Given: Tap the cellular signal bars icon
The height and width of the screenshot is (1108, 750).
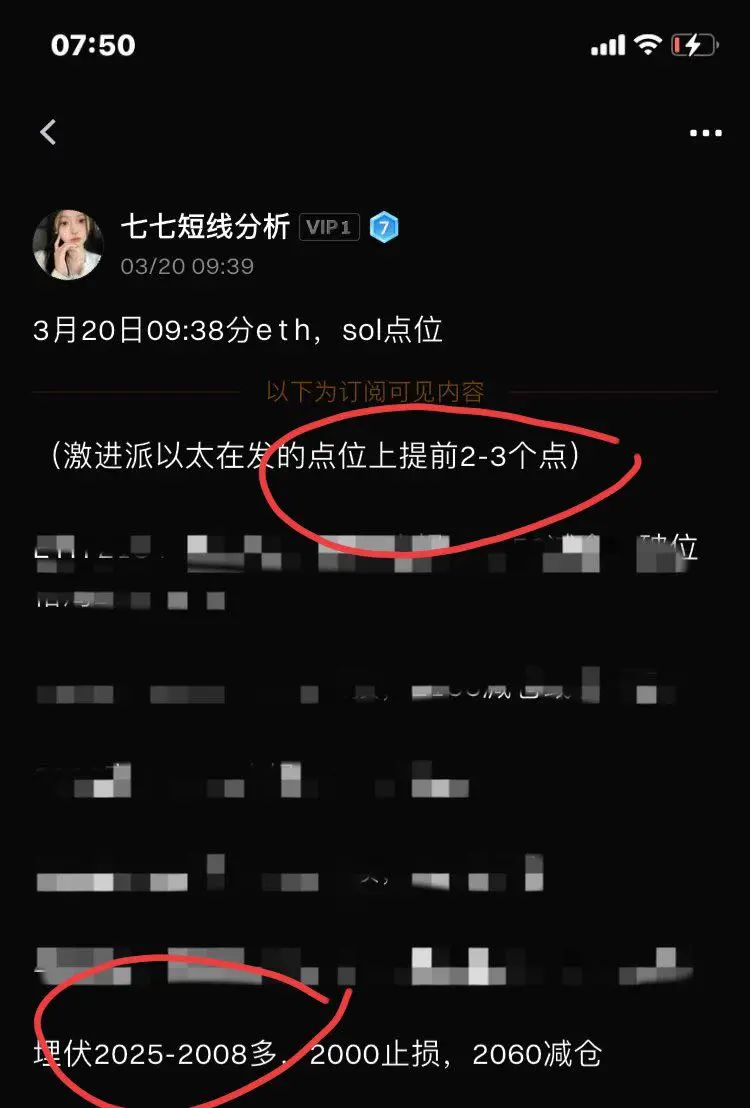Looking at the screenshot, I should click(608, 45).
